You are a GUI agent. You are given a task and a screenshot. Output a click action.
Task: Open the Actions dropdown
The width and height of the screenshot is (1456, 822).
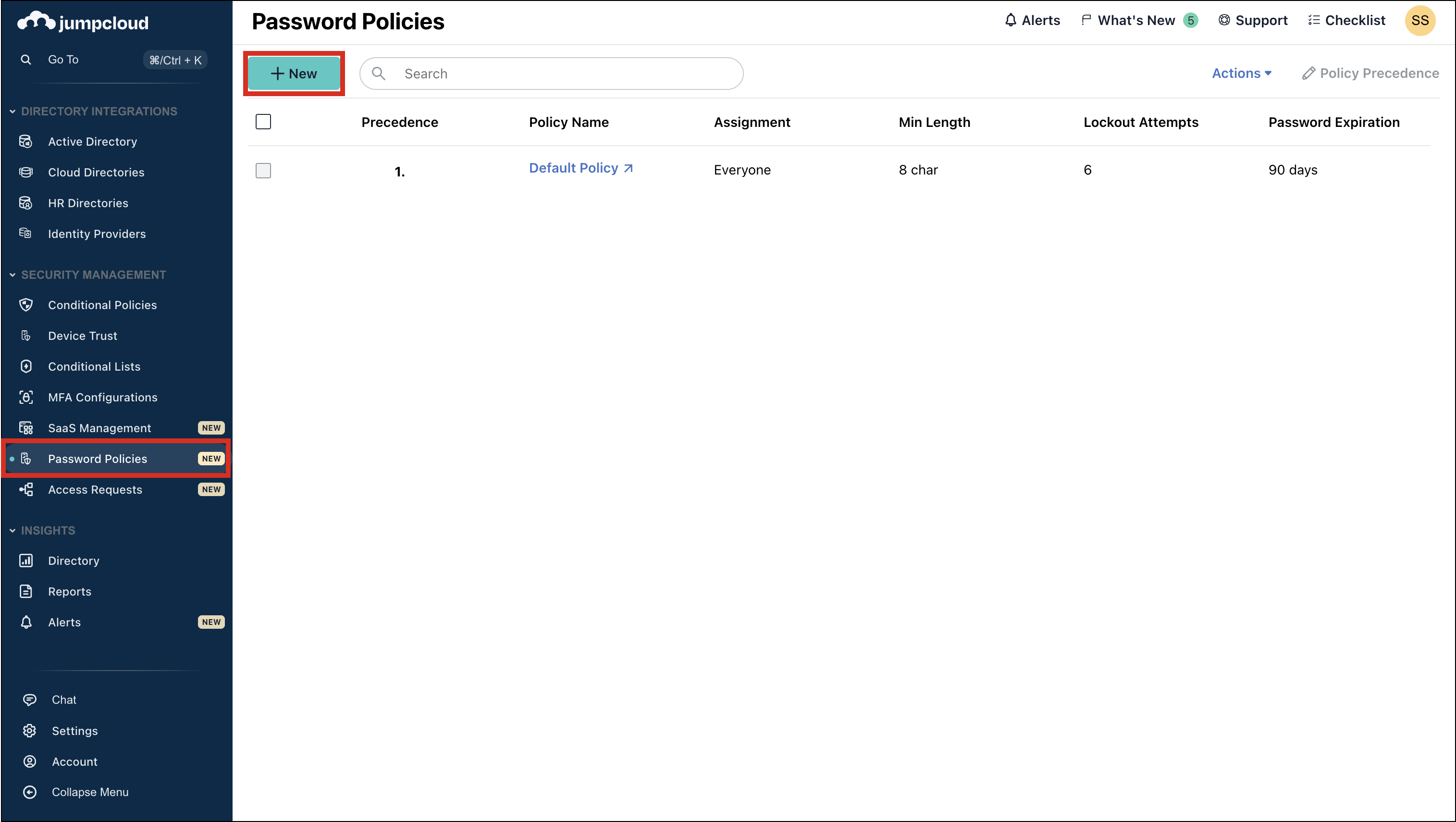pyautogui.click(x=1242, y=74)
